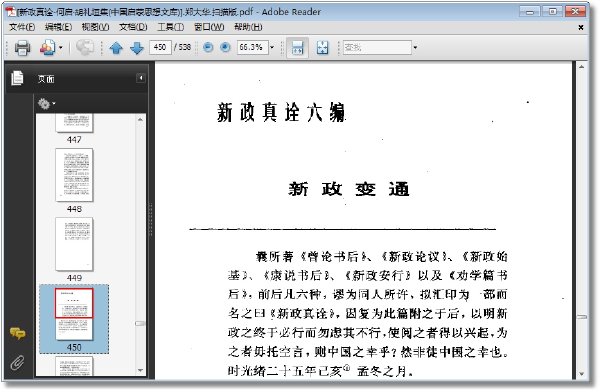The image size is (600, 392).
Task: Click the chapter title 新政变通
Action: (x=349, y=189)
